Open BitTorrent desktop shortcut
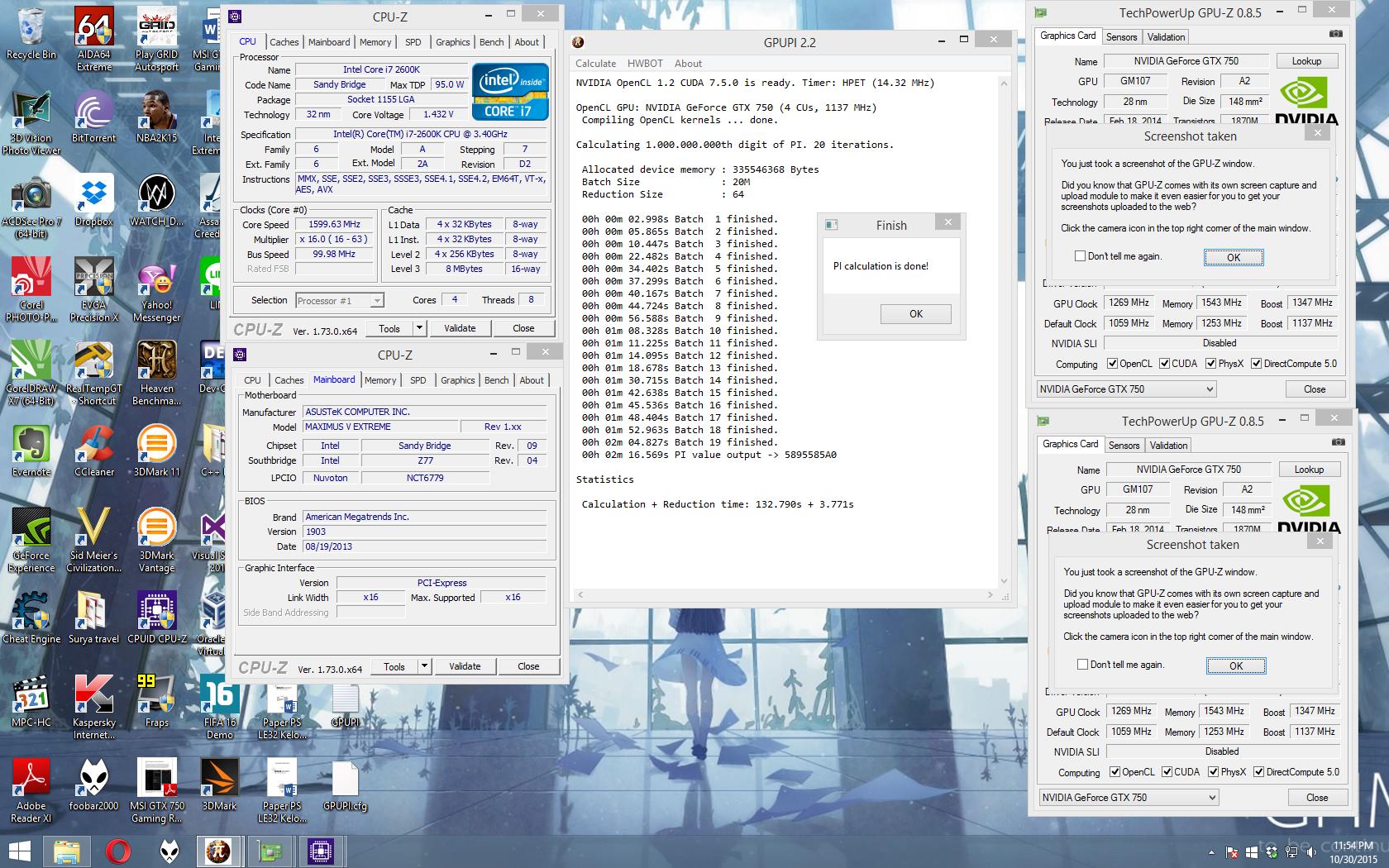 (x=94, y=117)
